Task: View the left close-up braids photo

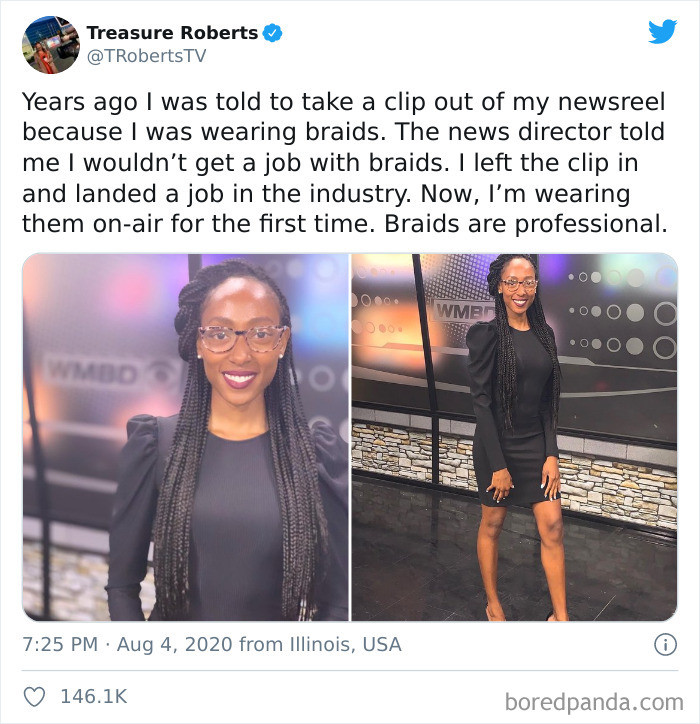Action: 186,437
